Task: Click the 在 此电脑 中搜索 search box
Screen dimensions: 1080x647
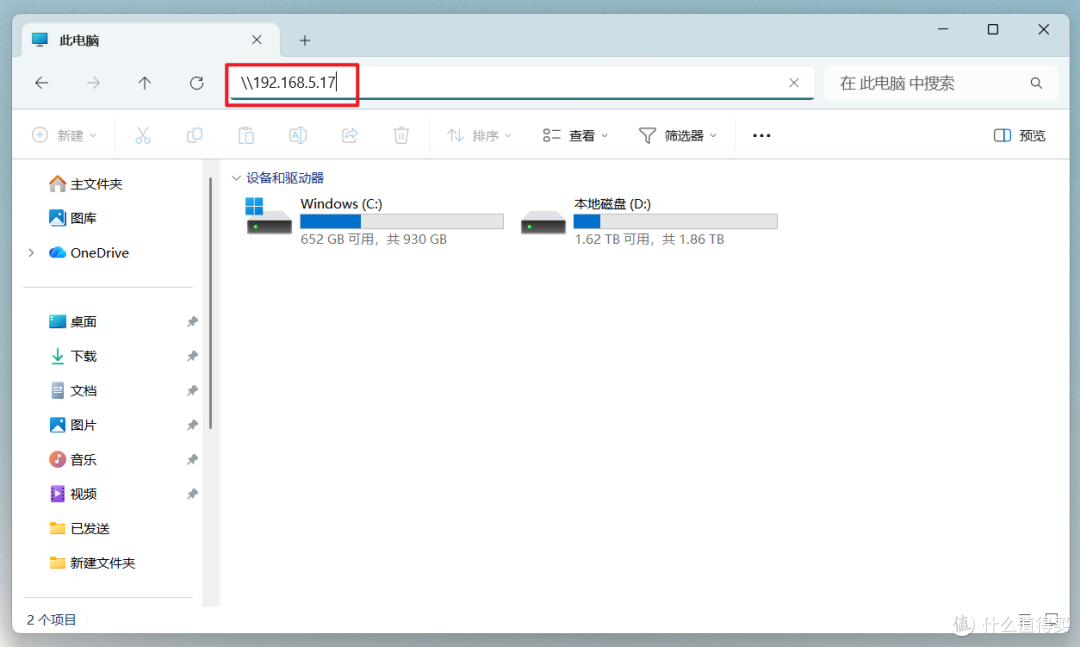Action: click(x=941, y=83)
